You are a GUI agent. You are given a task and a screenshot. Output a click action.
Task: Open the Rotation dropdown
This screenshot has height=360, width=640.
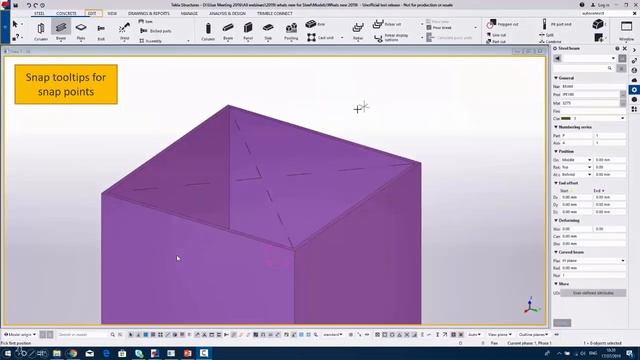click(576, 167)
